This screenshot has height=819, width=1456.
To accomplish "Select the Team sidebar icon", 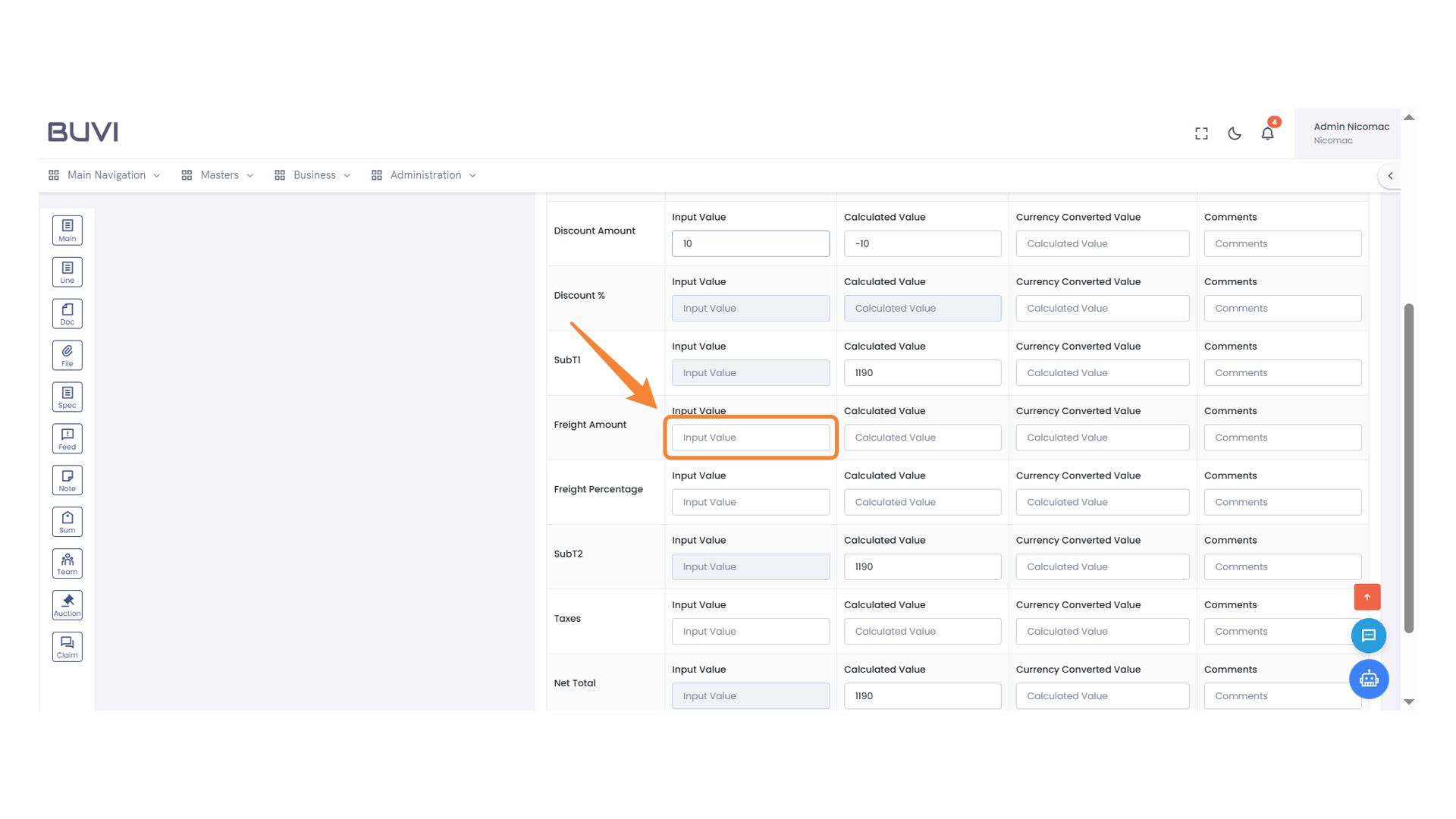I will (67, 563).
